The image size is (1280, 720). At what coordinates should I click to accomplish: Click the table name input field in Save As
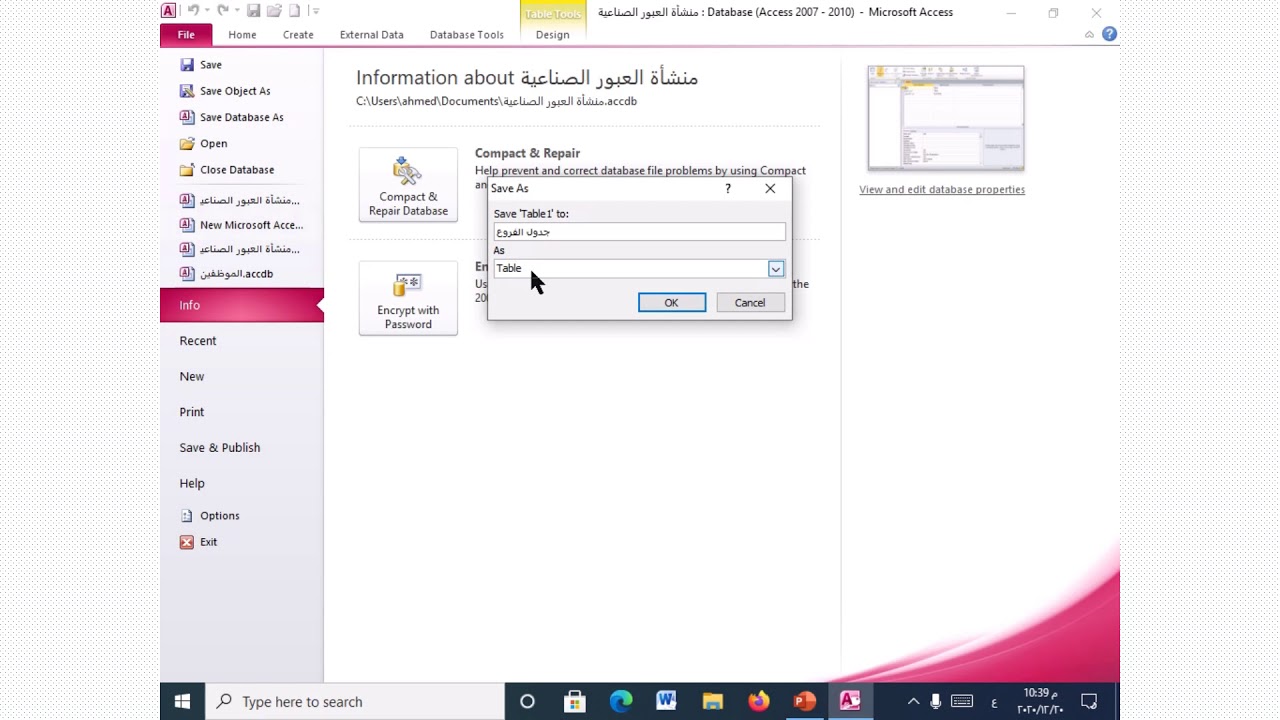tap(639, 232)
